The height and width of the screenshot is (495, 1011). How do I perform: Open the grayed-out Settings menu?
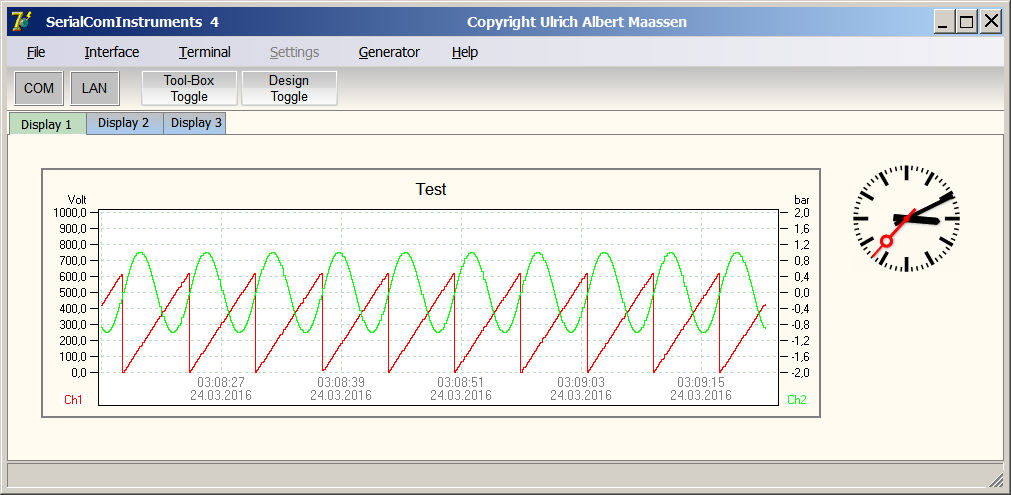tap(295, 52)
